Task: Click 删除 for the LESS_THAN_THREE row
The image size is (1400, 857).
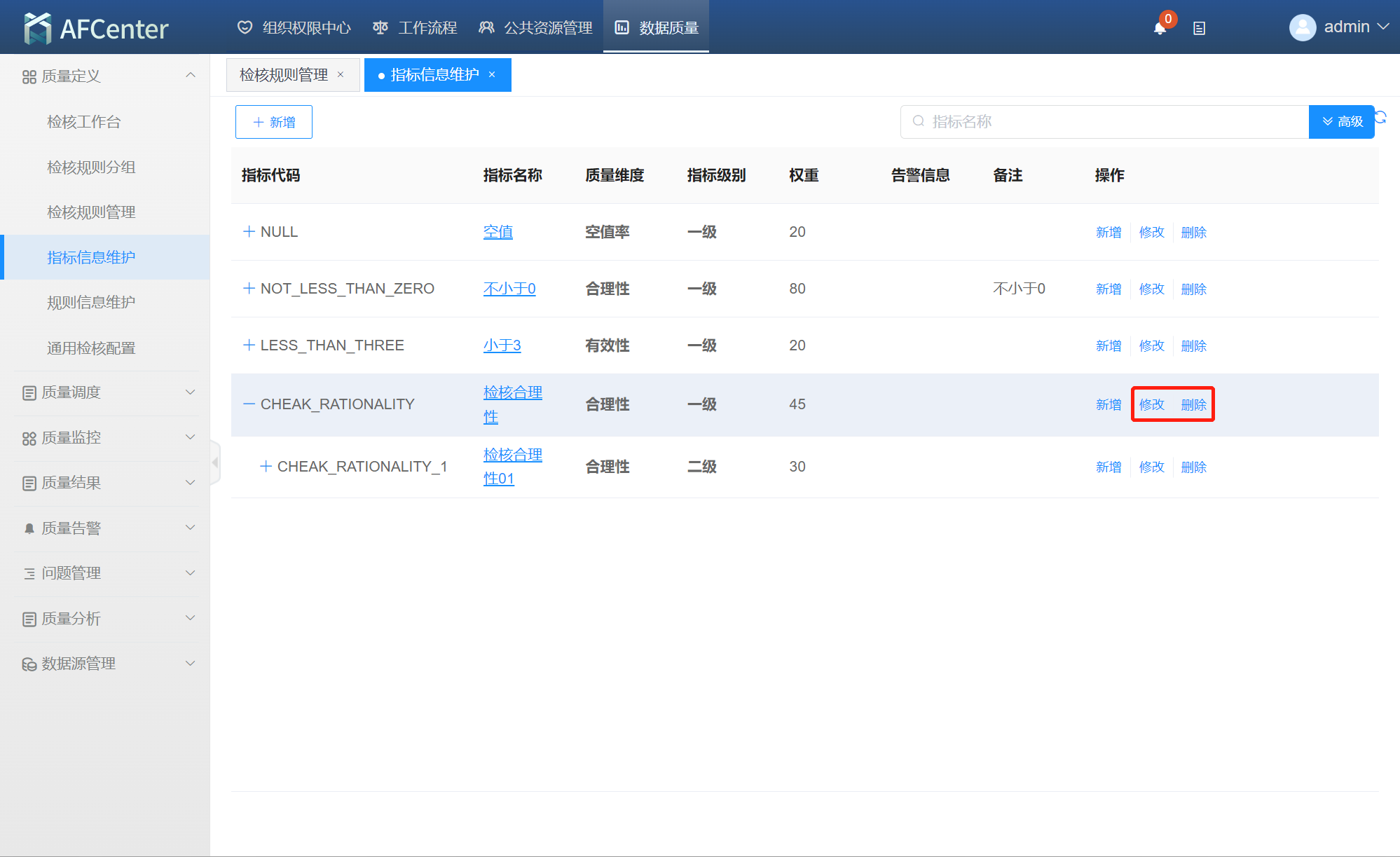Action: [x=1193, y=345]
